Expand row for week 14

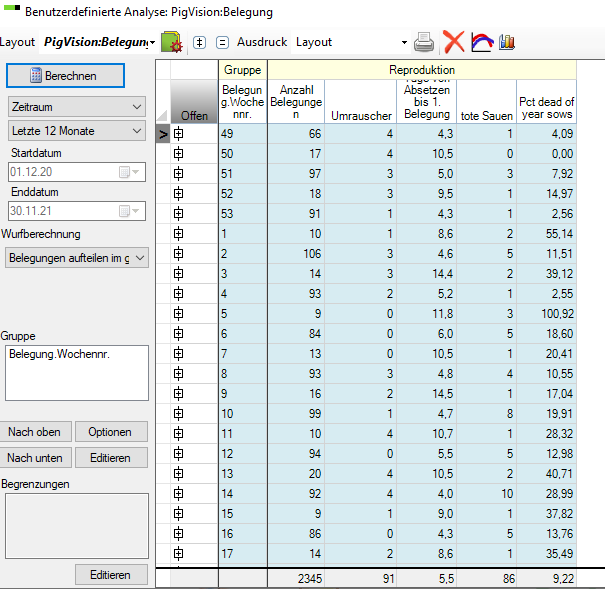pyautogui.click(x=178, y=494)
